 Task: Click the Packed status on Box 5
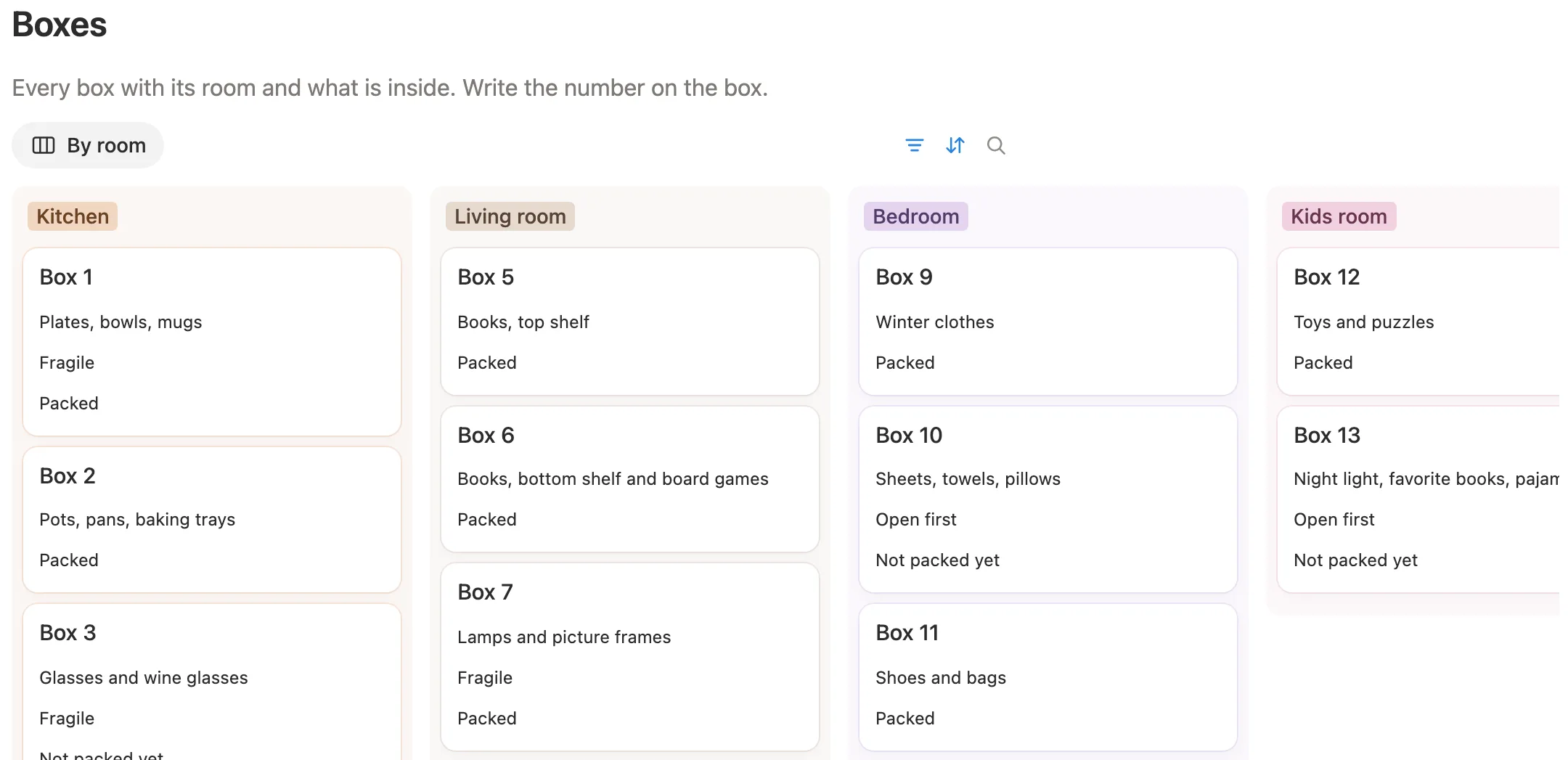coord(487,363)
